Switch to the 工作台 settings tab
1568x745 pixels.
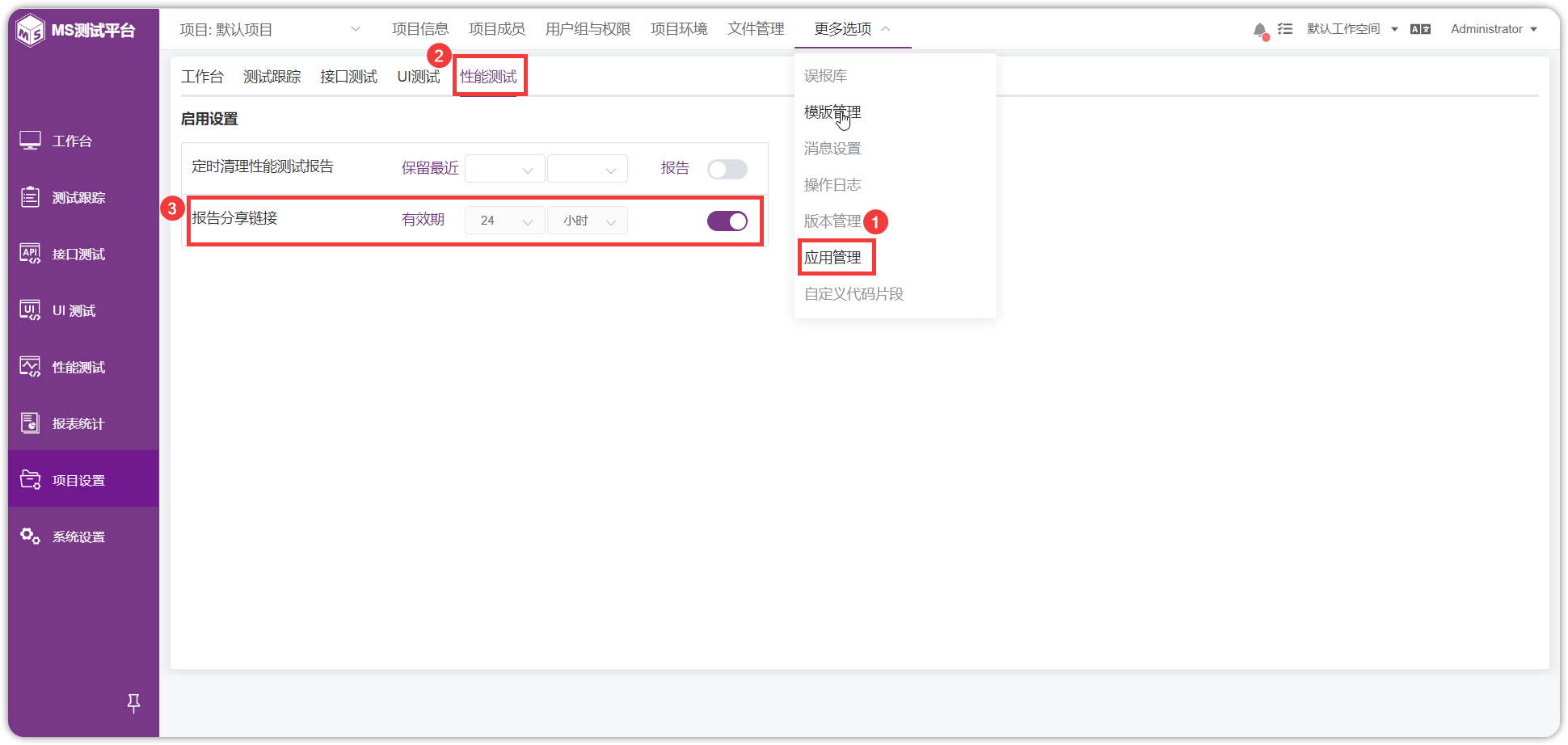[202, 77]
